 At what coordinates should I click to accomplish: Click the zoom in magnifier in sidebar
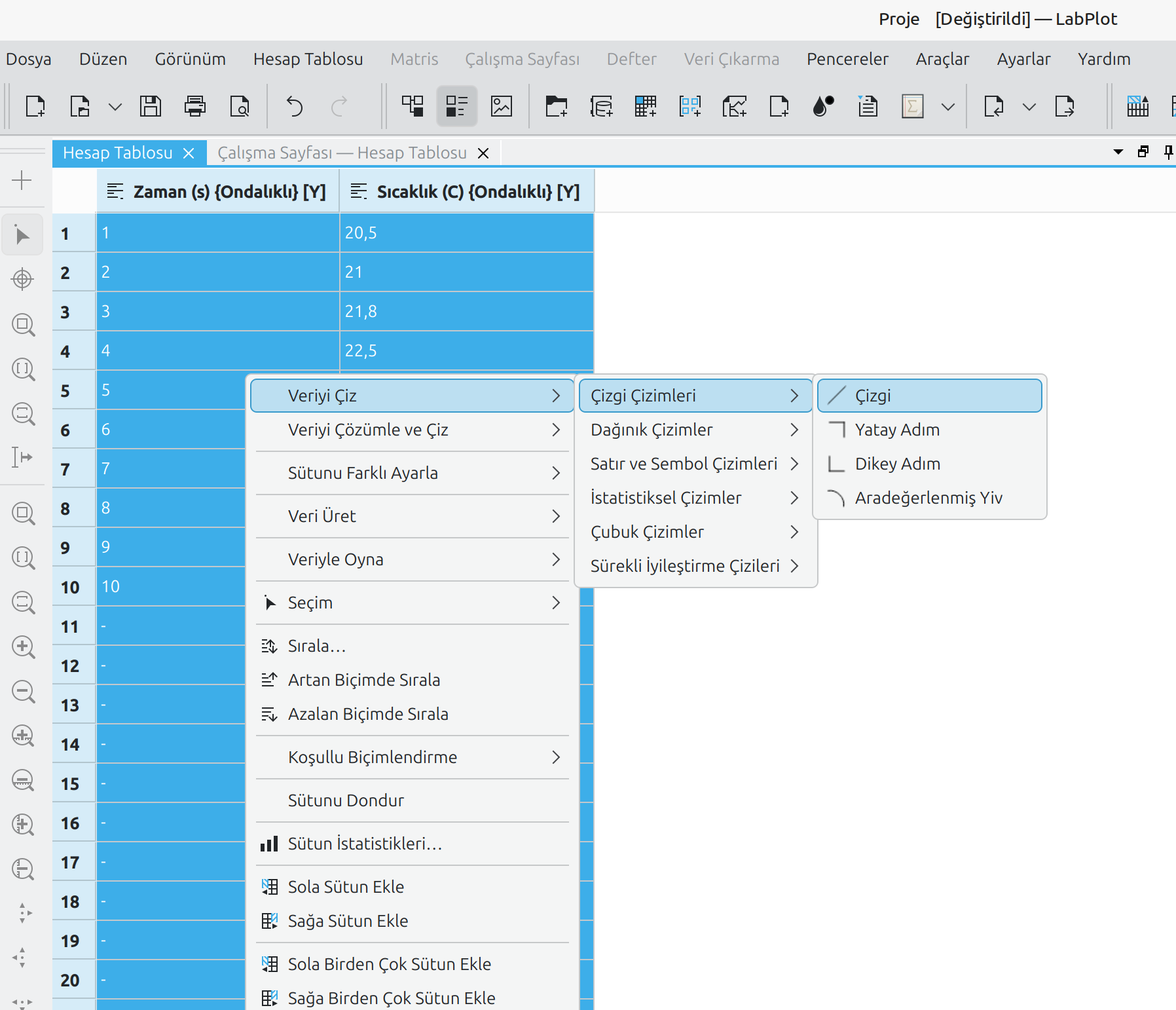click(24, 647)
